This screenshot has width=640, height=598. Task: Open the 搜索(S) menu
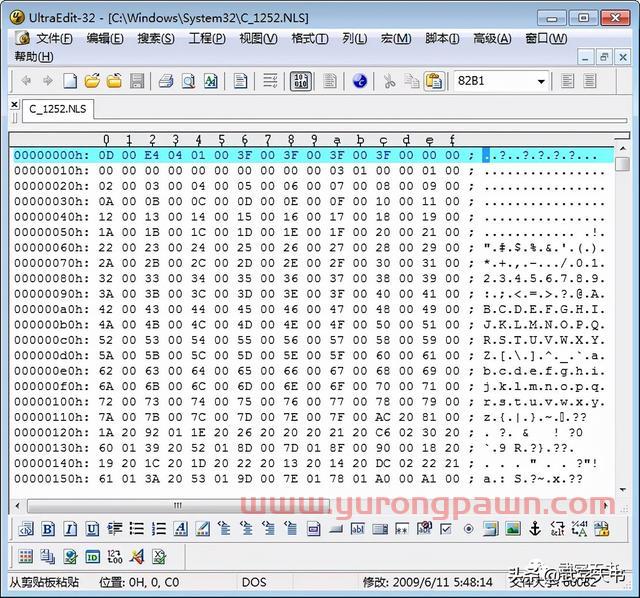tap(156, 38)
